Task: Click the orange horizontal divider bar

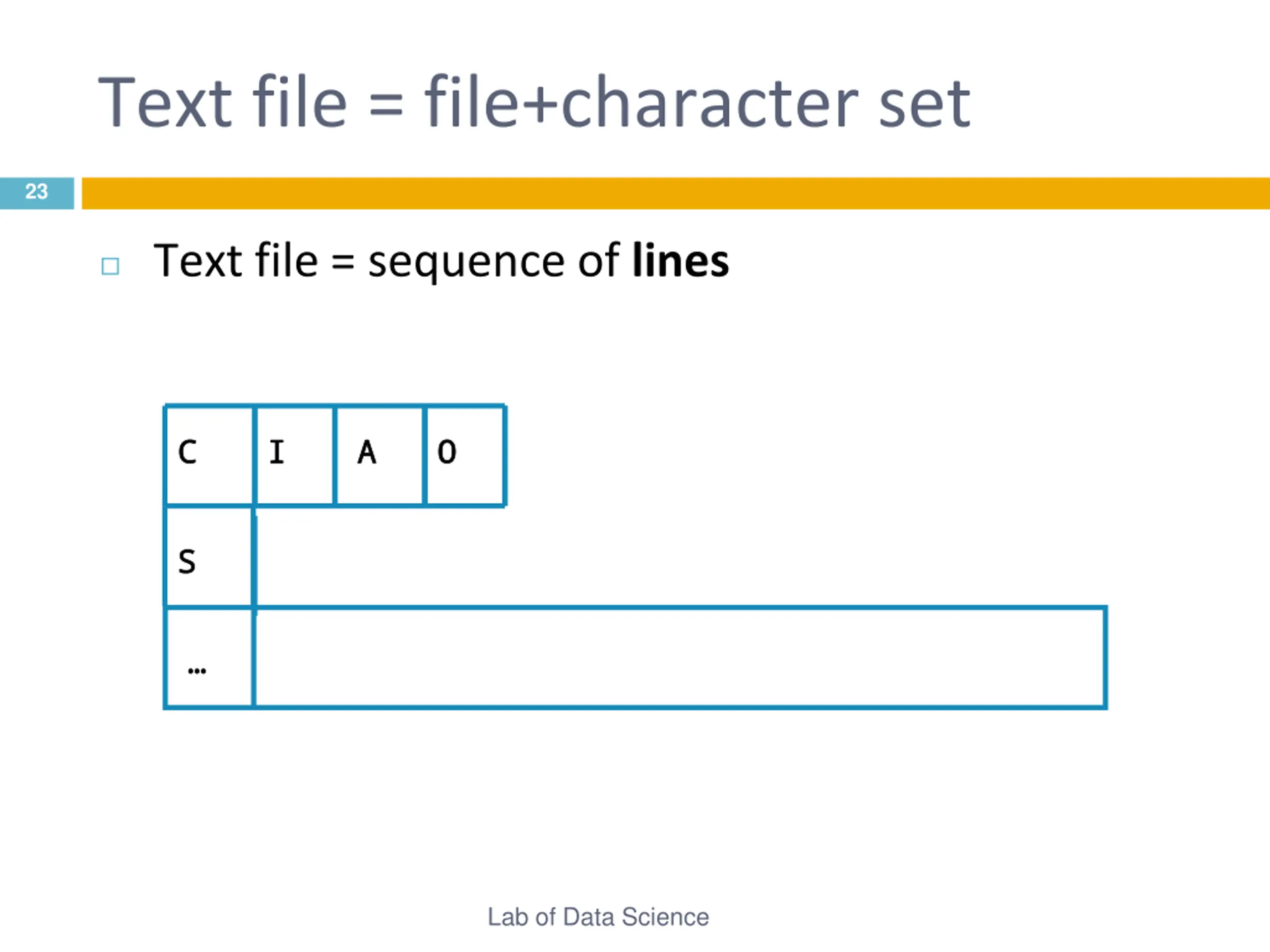Action: pos(676,193)
